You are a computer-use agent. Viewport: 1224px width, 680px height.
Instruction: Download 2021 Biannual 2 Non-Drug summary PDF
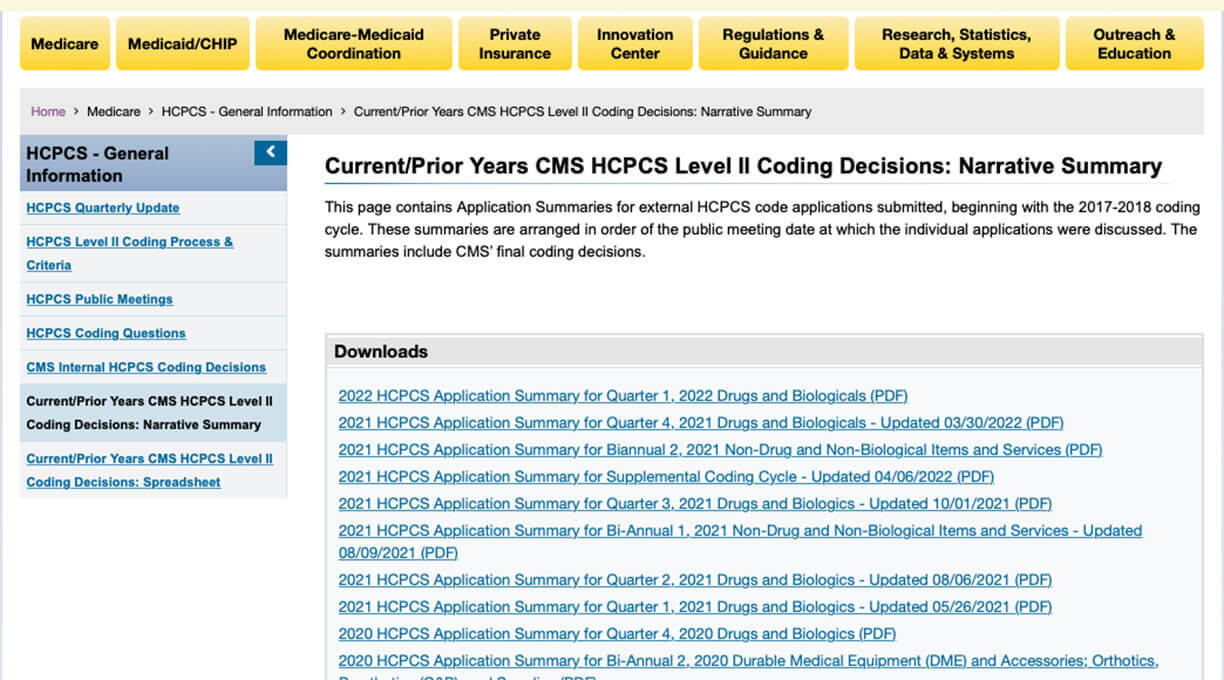[x=720, y=450]
